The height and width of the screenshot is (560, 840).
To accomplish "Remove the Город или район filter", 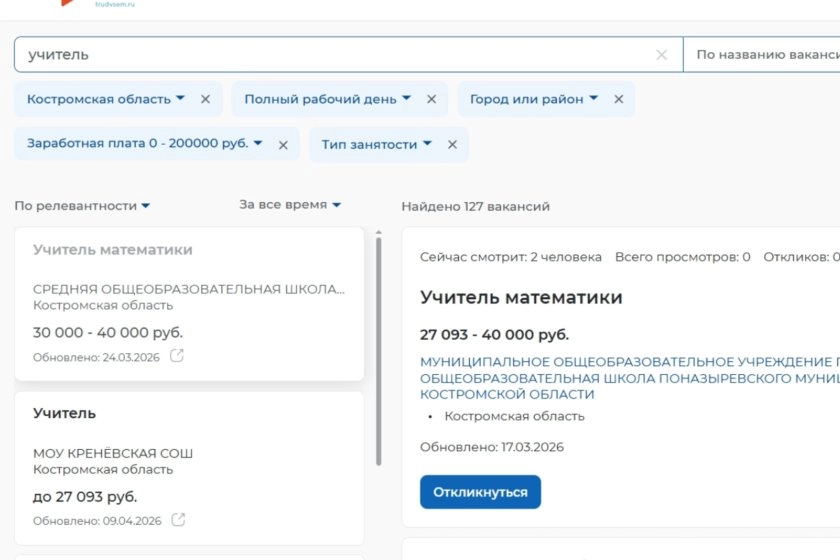I will [x=618, y=99].
